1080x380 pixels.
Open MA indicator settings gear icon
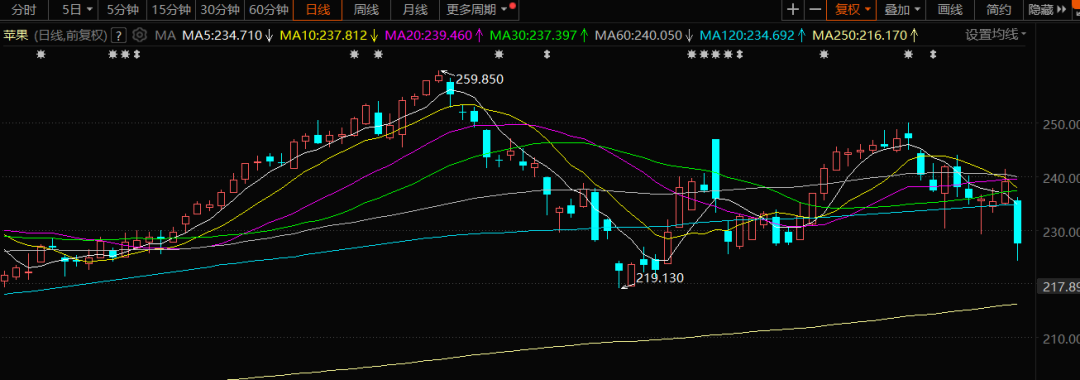(x=140, y=34)
